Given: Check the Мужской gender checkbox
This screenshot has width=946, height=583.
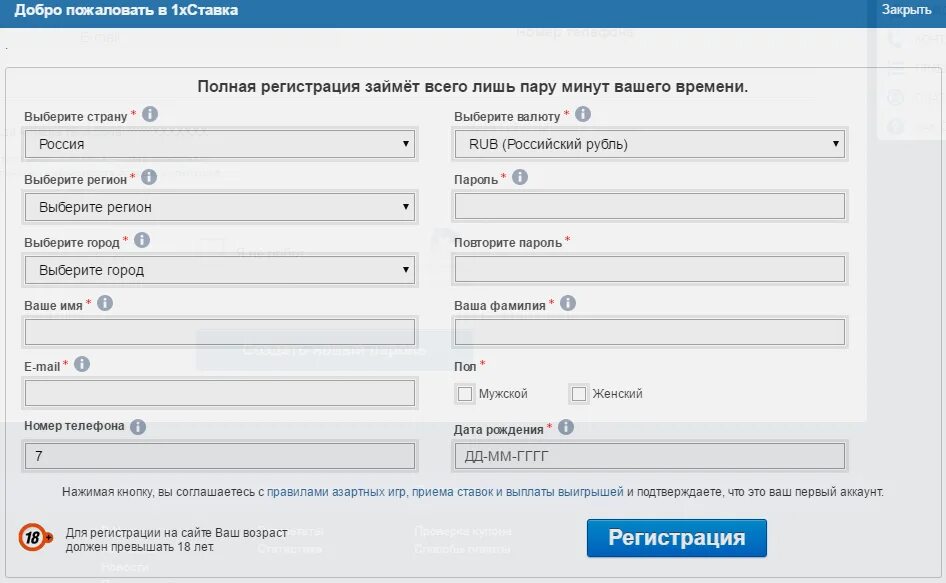Looking at the screenshot, I should (x=465, y=394).
